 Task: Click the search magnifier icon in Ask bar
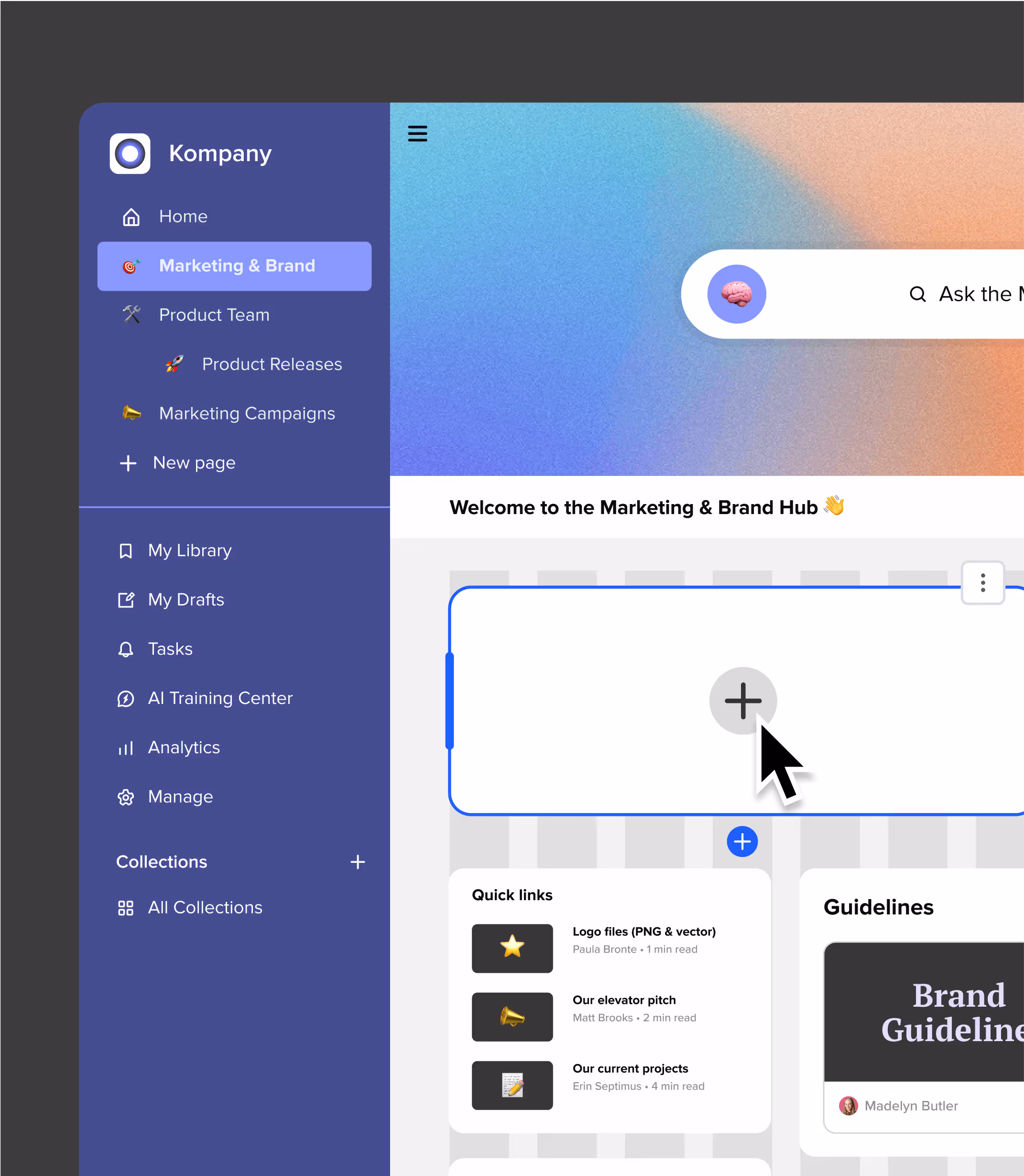916,294
